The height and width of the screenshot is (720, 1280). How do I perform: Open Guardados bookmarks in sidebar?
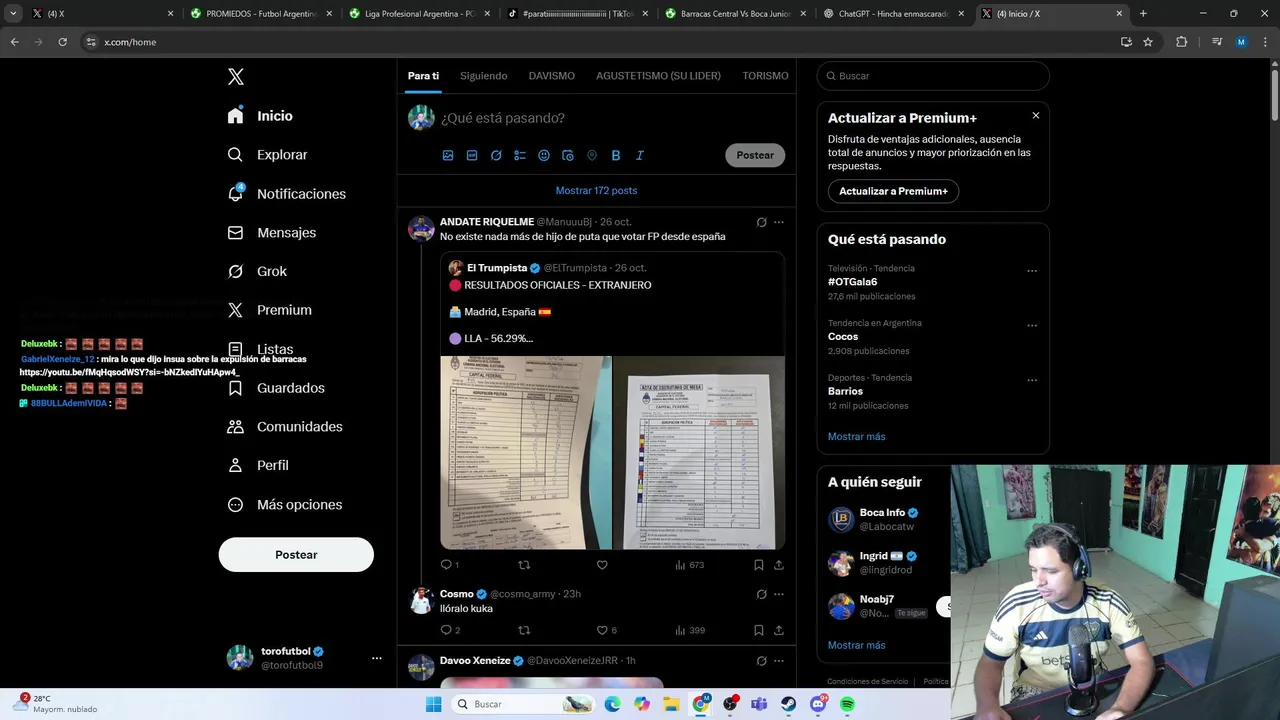point(275,388)
